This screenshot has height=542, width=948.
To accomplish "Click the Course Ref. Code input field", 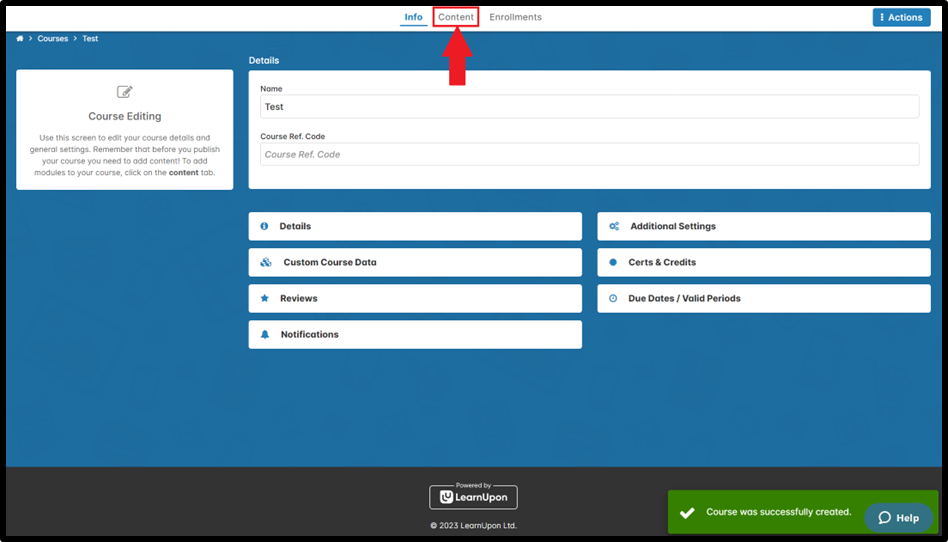I will point(589,154).
